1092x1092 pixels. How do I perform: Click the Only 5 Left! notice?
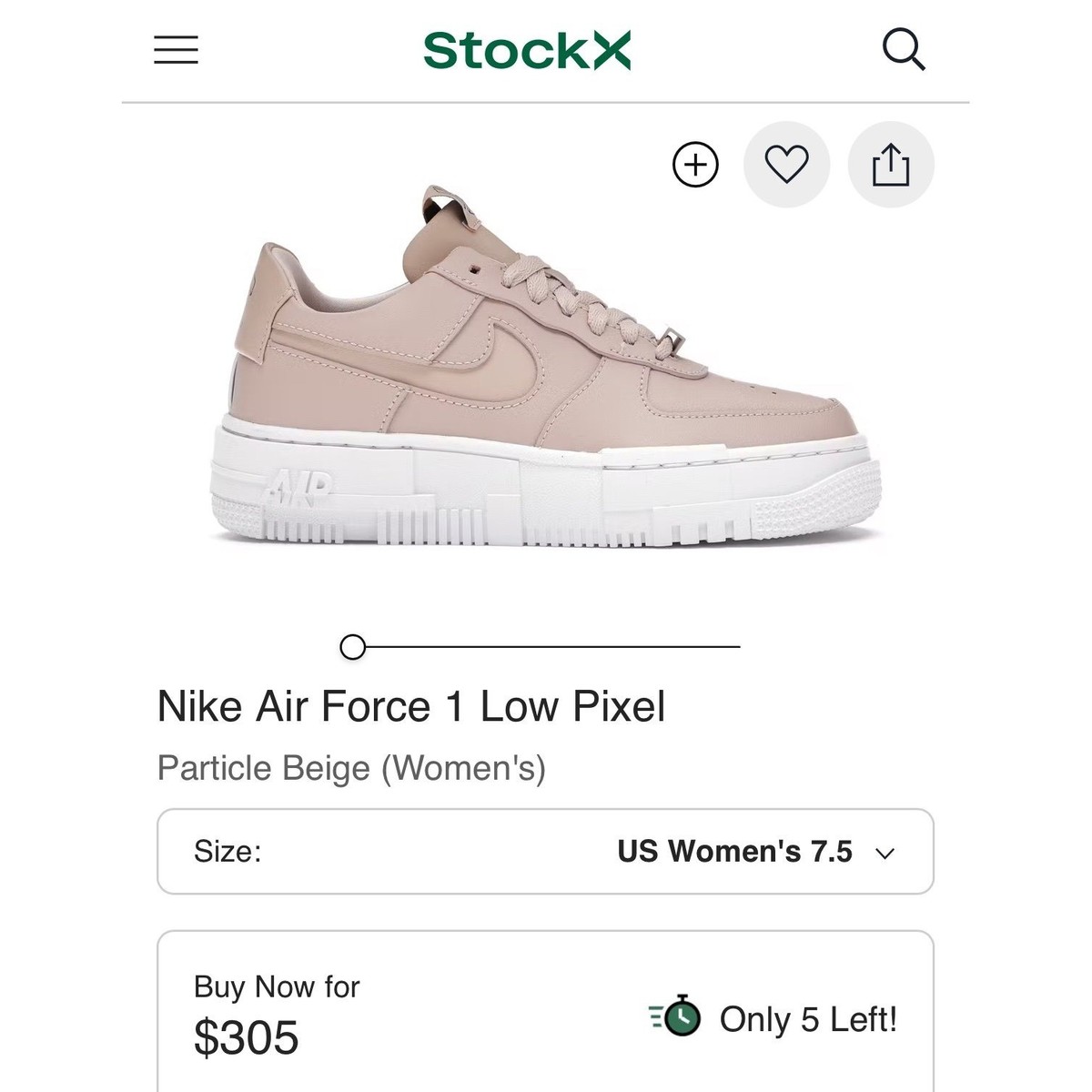coord(808,1019)
